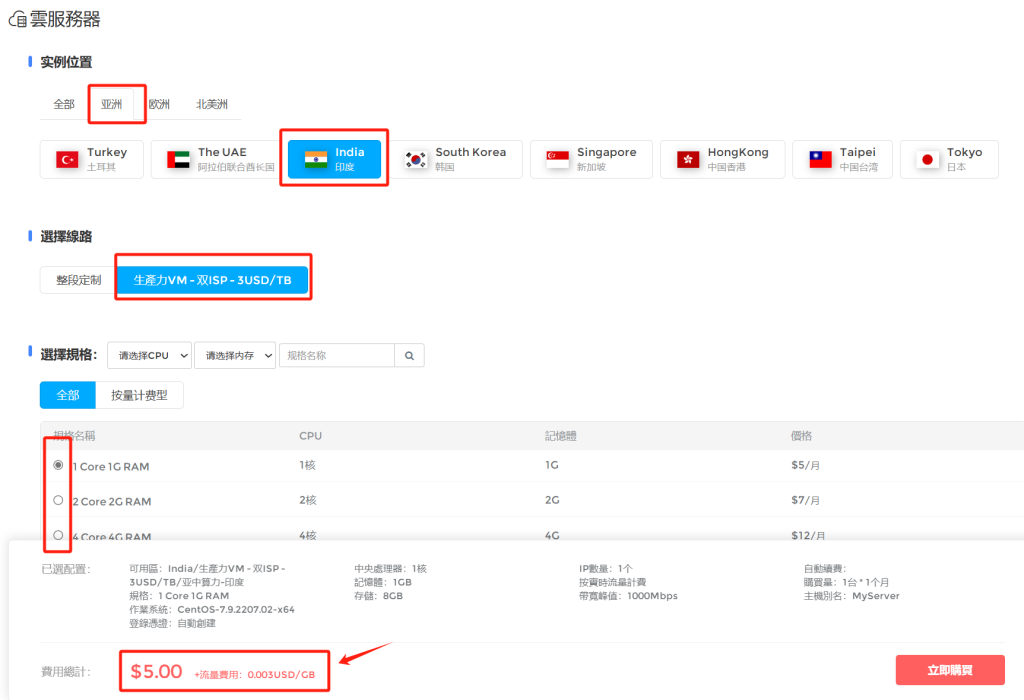Click the CPU column header
This screenshot has width=1024, height=700.
pos(310,436)
